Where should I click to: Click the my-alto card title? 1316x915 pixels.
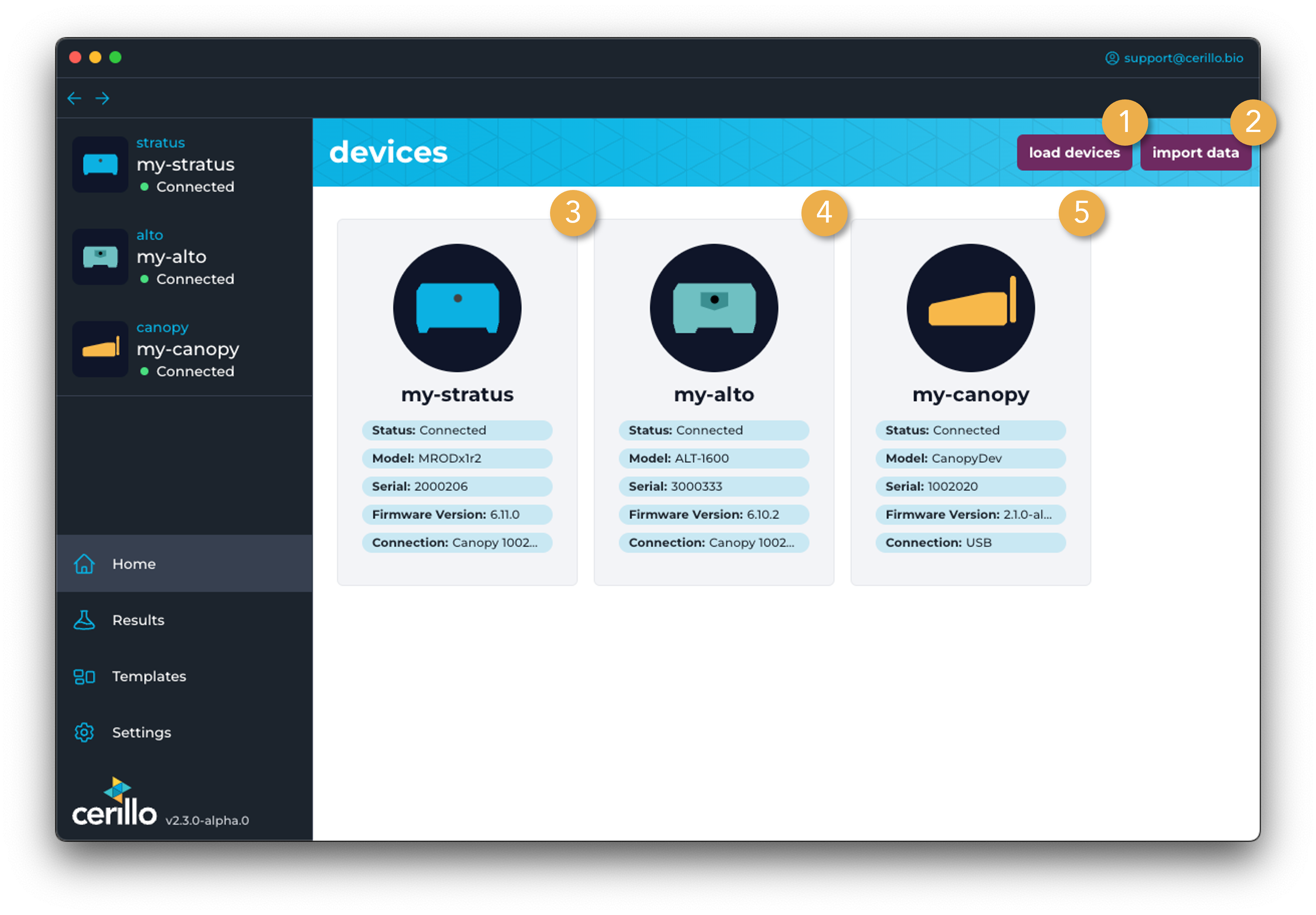click(714, 395)
